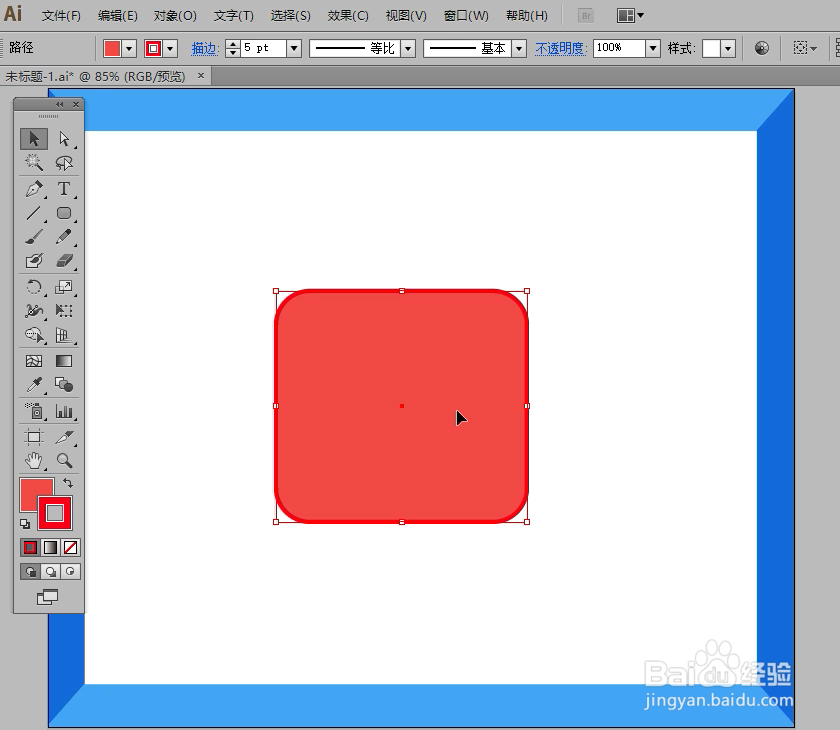Image resolution: width=840 pixels, height=730 pixels.
Task: Select the Type tool
Action: pos(64,189)
